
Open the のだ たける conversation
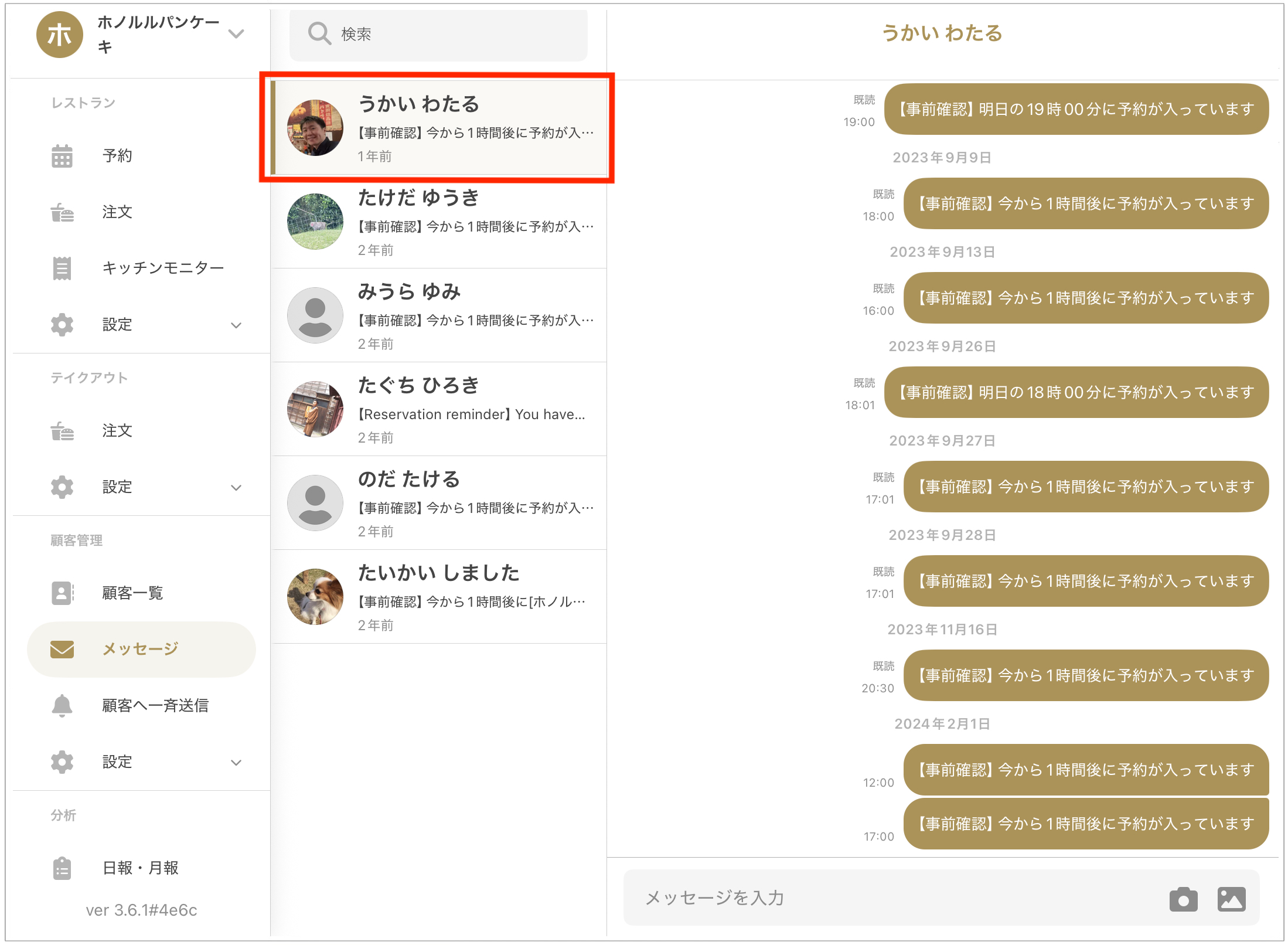coord(439,503)
